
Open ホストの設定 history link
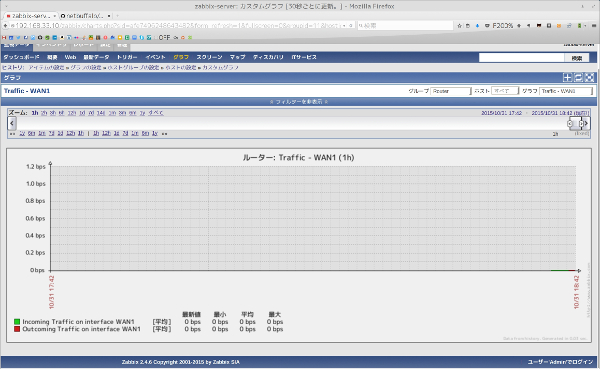[180, 67]
